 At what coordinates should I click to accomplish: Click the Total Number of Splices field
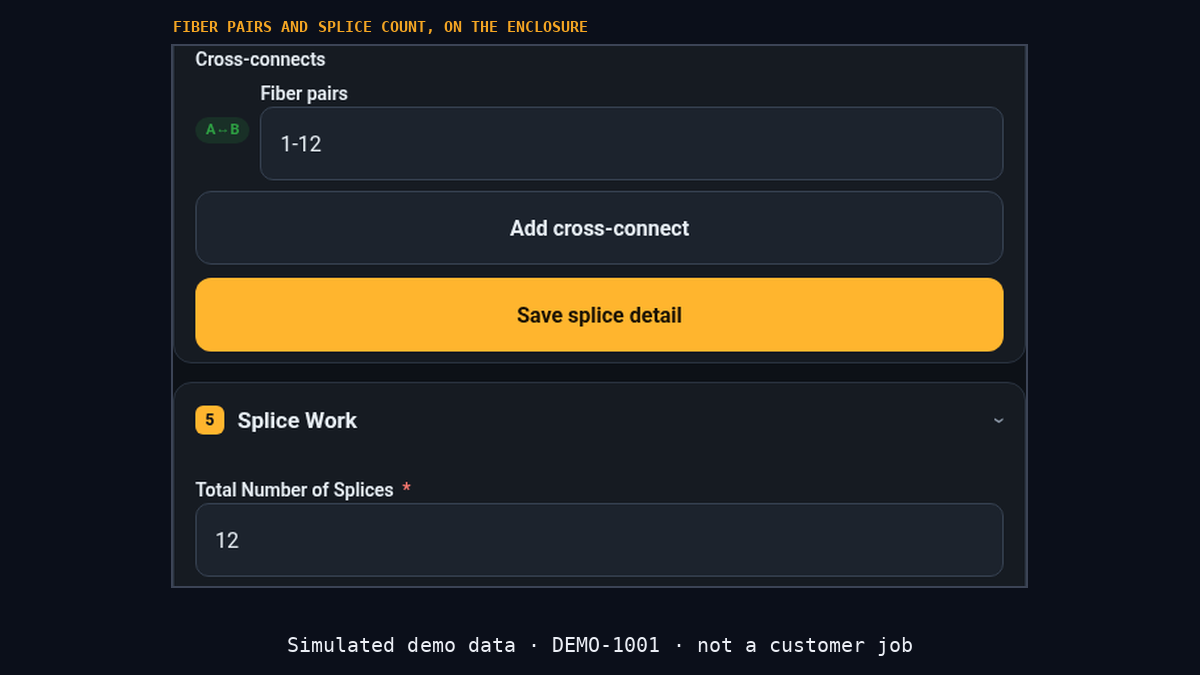599,540
